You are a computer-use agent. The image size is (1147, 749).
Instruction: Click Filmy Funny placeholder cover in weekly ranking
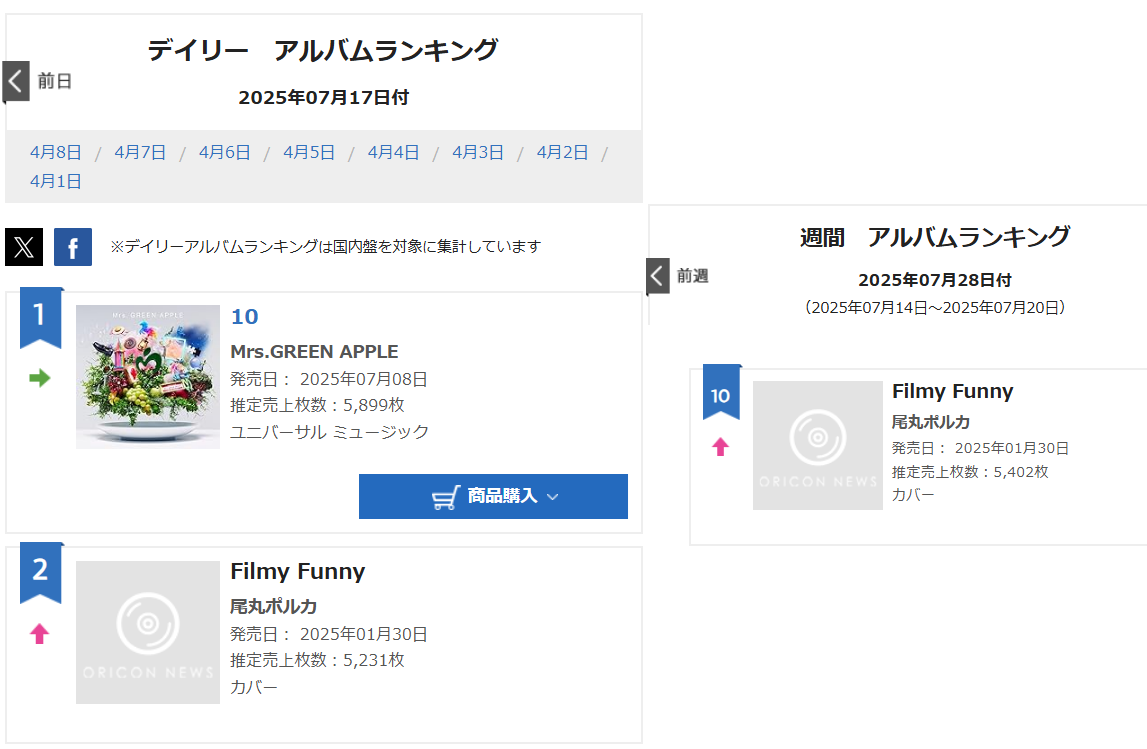[818, 445]
